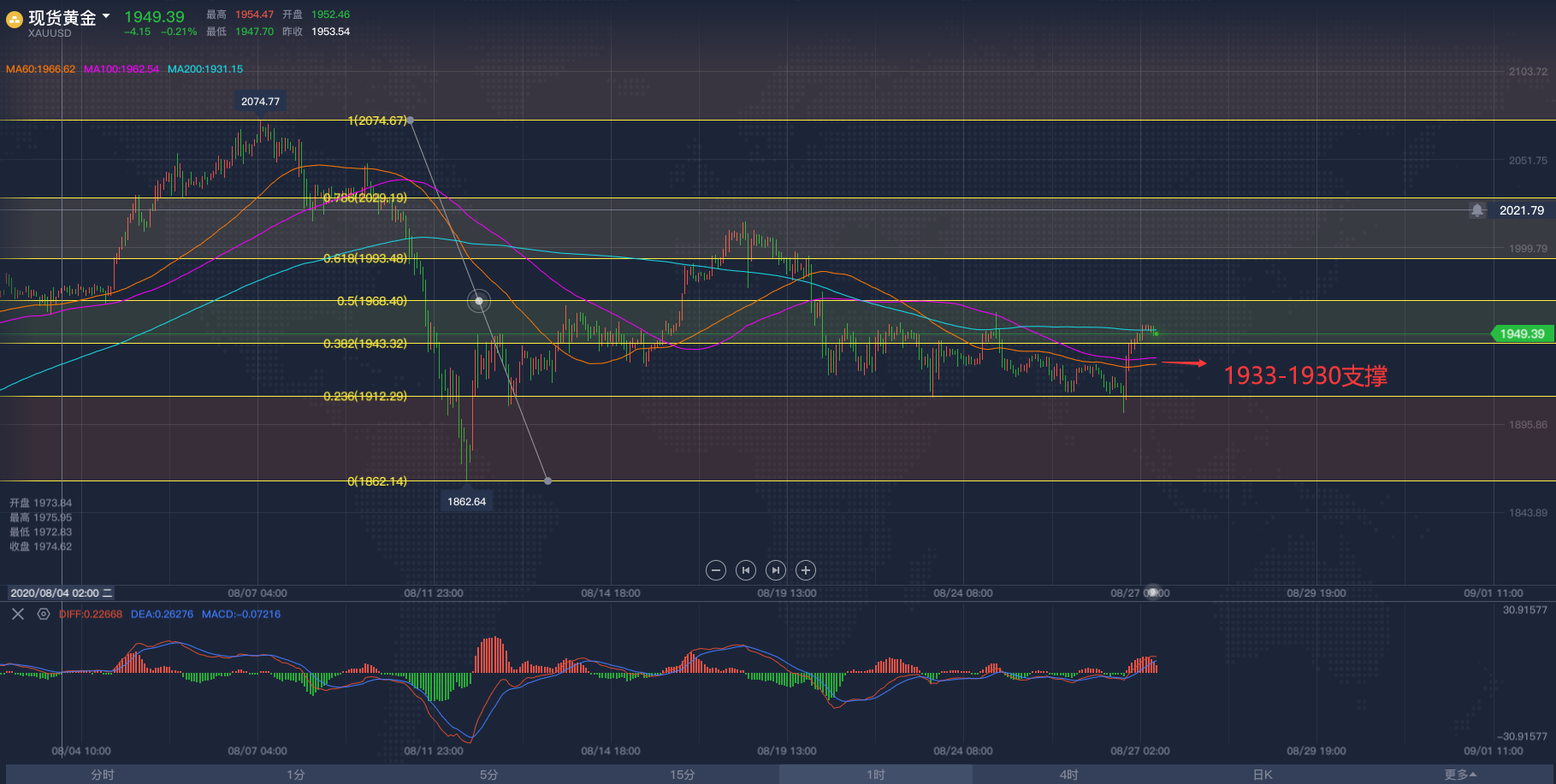Image resolution: width=1556 pixels, height=784 pixels.
Task: Open the 现货黄金 instrument dropdown arrow
Action: 106,16
